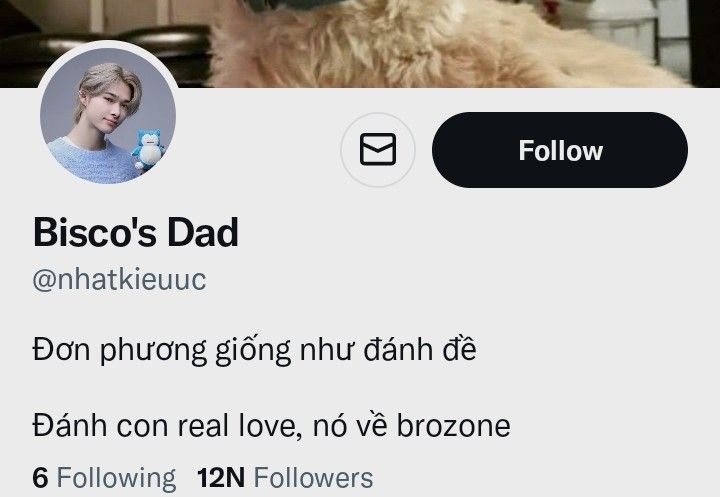
Task: Follow the Bisco's Dad account
Action: point(560,150)
